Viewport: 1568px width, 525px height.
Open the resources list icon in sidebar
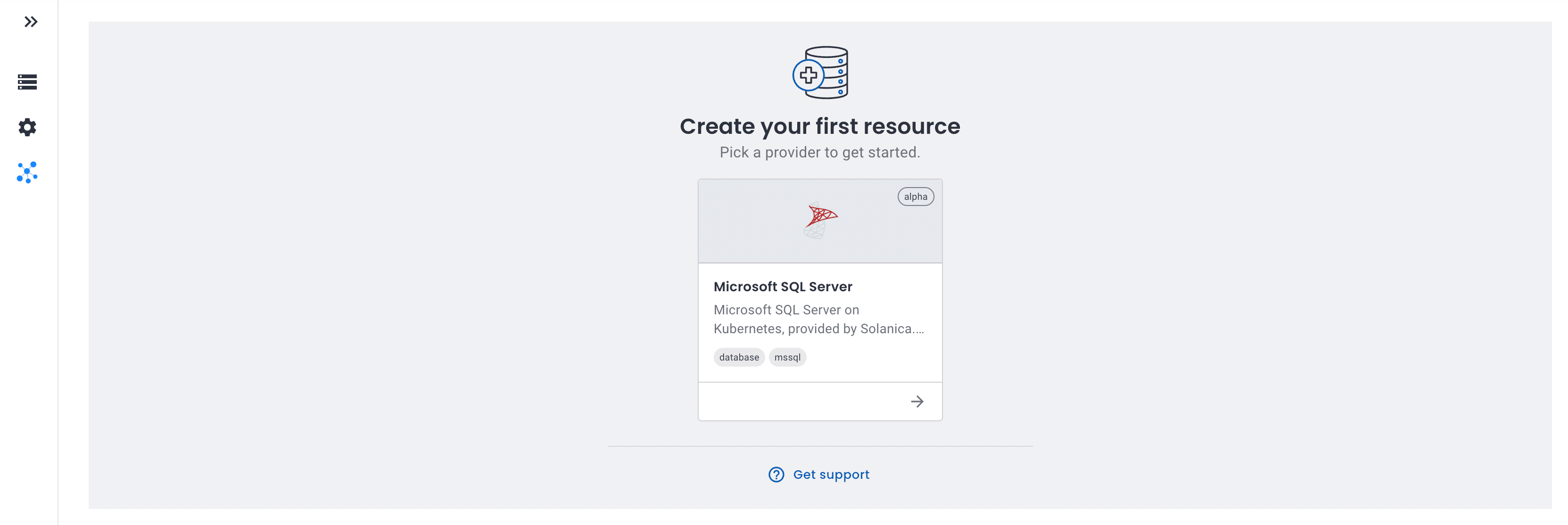(27, 82)
